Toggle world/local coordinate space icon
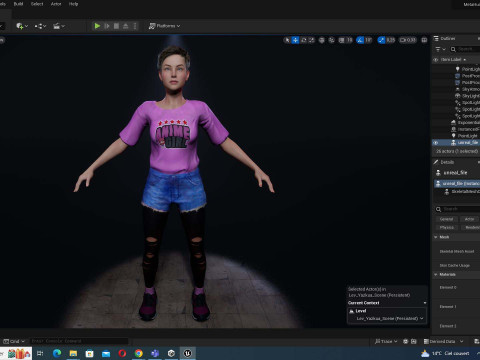 click(x=322, y=40)
